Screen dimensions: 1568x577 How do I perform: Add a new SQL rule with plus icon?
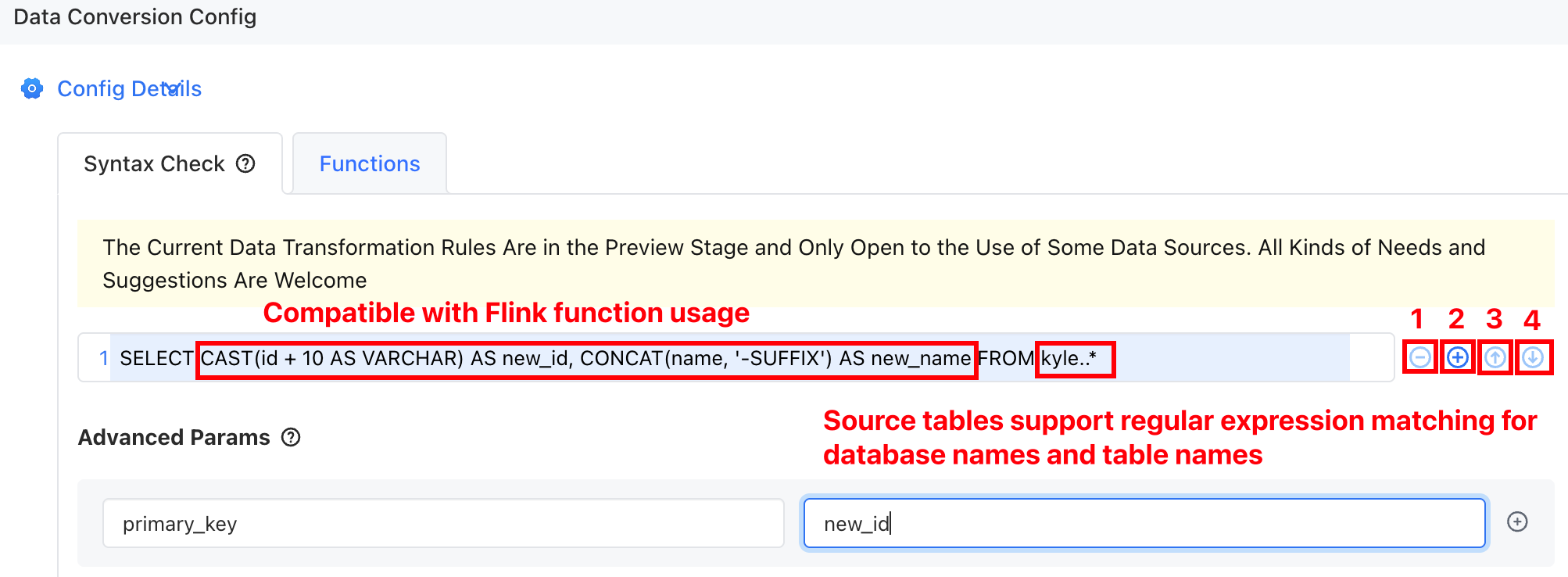click(x=1458, y=357)
